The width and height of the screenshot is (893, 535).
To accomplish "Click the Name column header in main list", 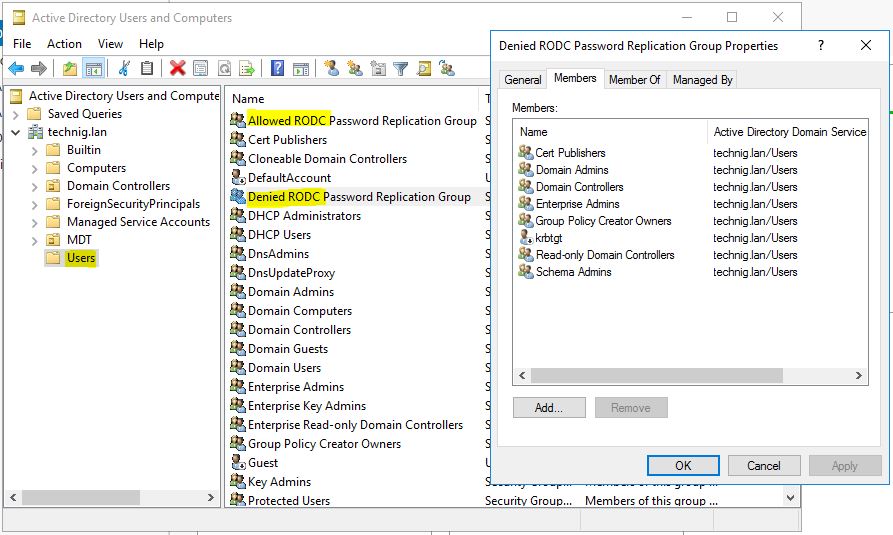I will (353, 99).
